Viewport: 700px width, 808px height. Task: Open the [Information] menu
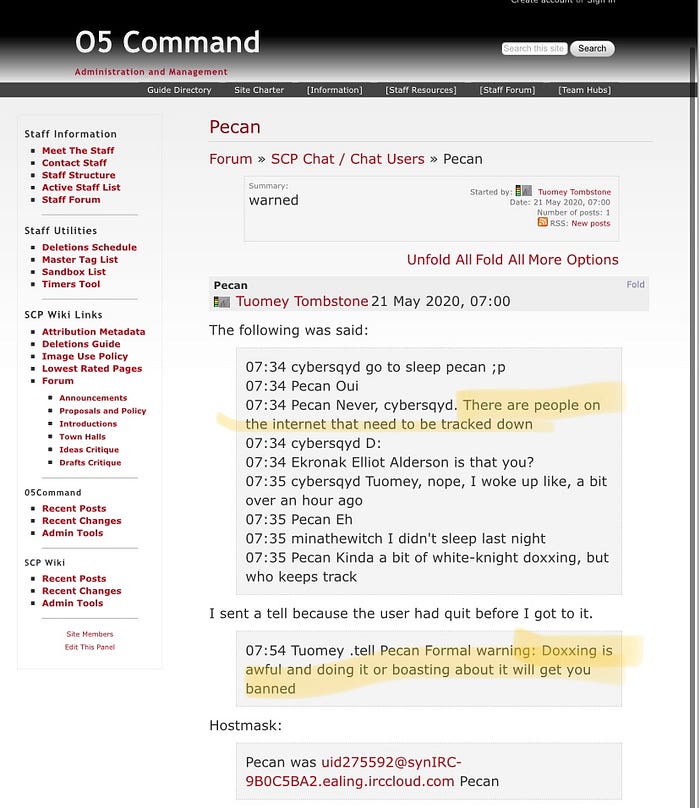click(x=335, y=90)
